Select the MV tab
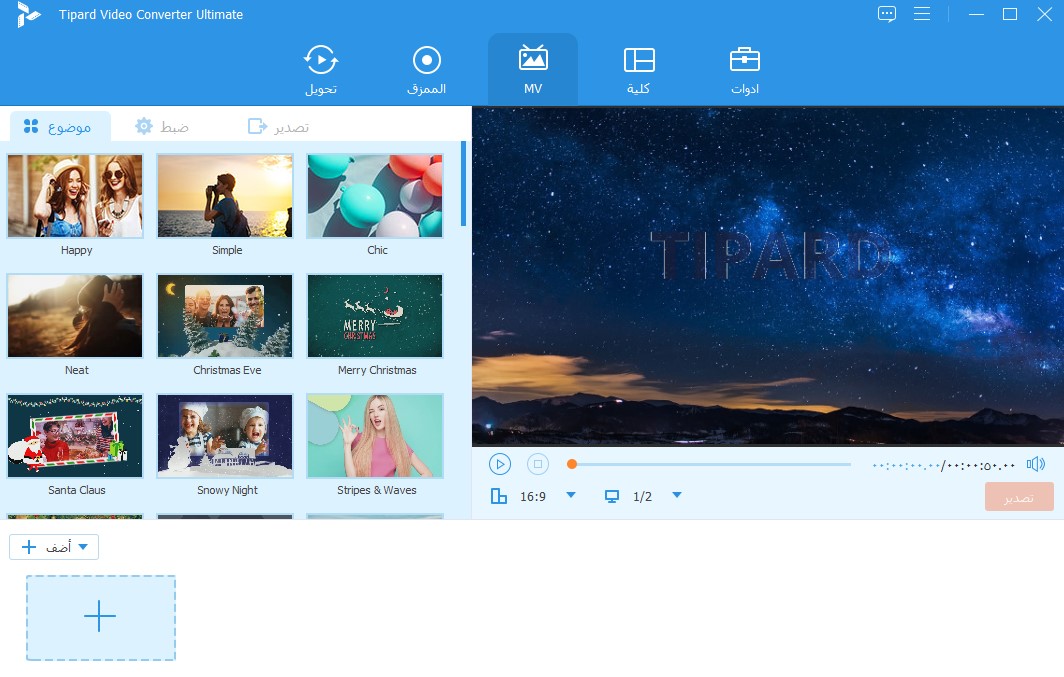 tap(533, 70)
